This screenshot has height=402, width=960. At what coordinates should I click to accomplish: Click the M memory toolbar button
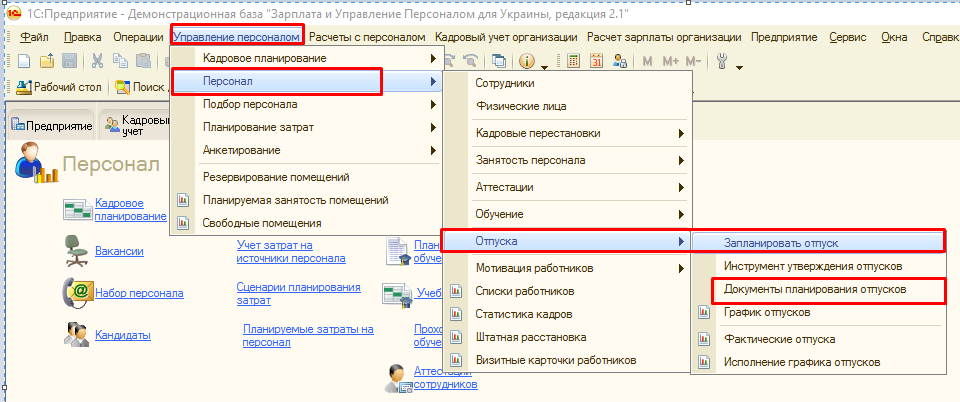point(648,61)
